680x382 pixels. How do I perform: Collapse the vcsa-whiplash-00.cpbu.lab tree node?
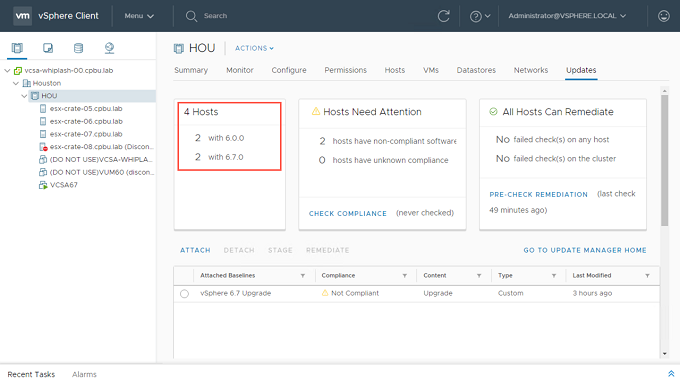(x=7, y=70)
